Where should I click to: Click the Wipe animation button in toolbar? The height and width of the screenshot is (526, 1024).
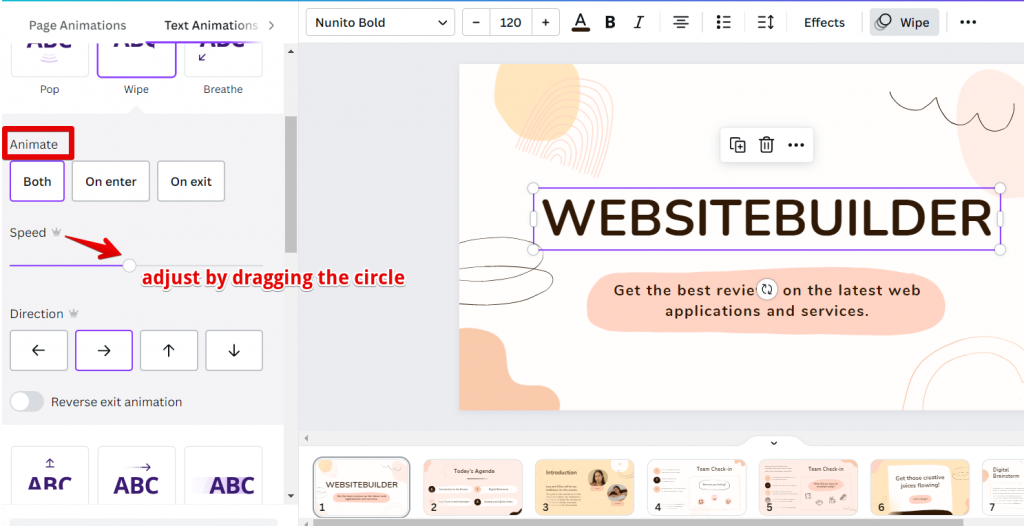pyautogui.click(x=903, y=22)
